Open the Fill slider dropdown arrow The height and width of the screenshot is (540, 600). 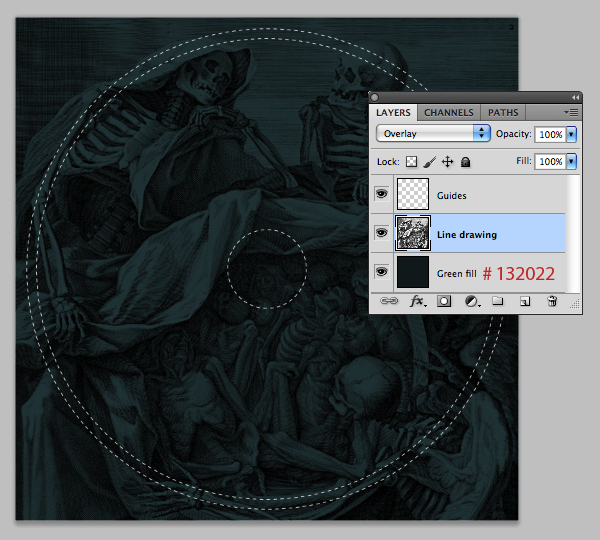pyautogui.click(x=571, y=162)
